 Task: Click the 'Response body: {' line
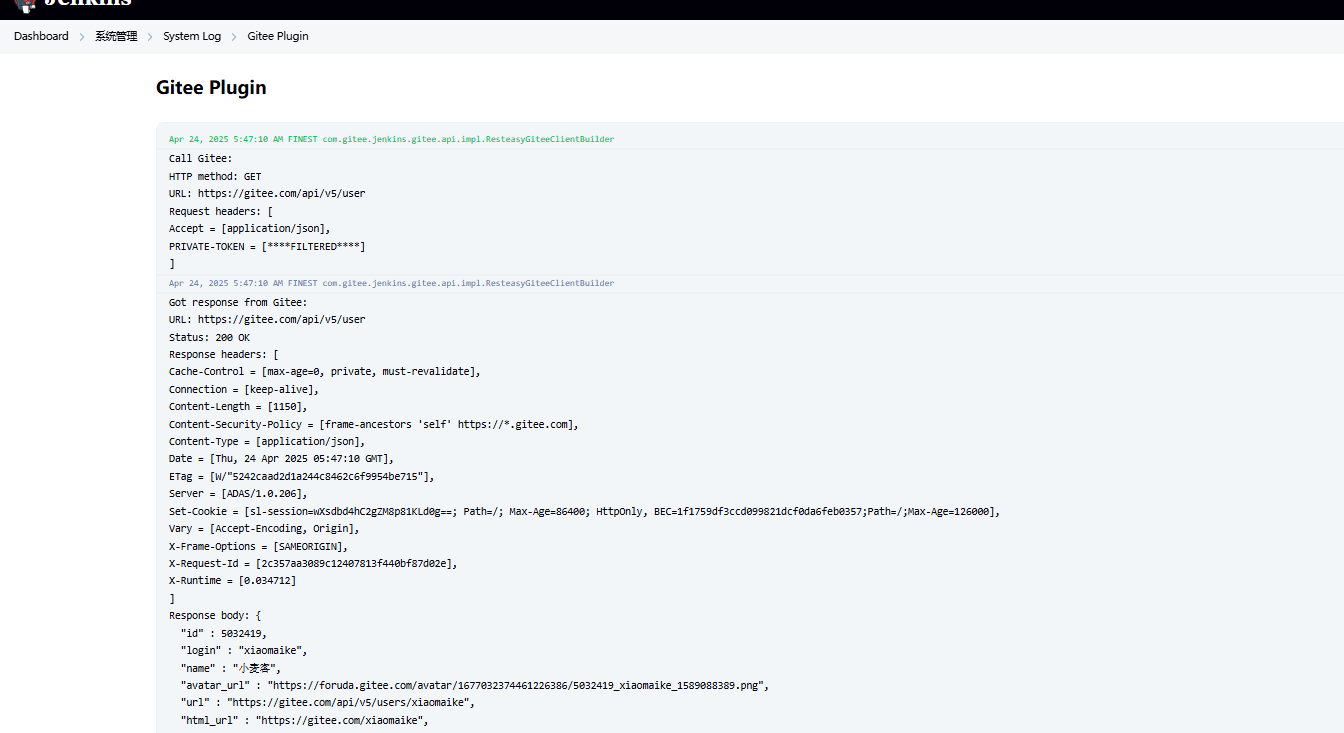[215, 615]
